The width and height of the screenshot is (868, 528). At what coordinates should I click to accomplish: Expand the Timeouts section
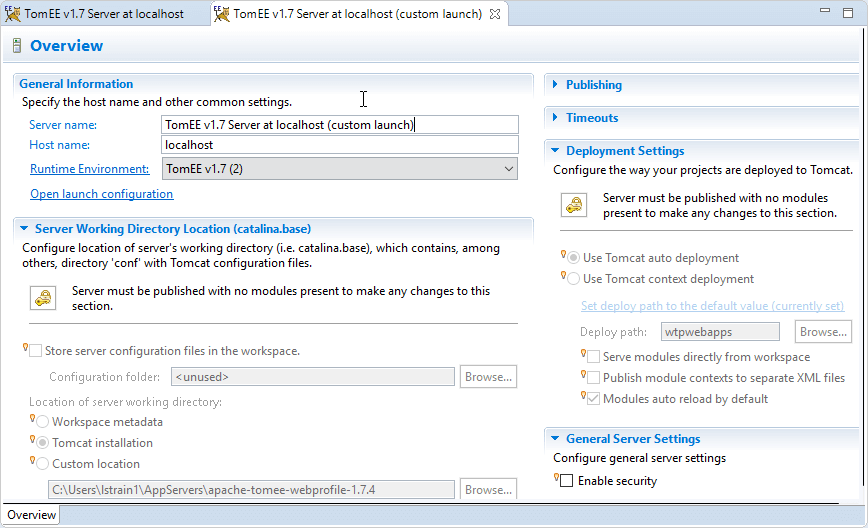click(x=555, y=117)
